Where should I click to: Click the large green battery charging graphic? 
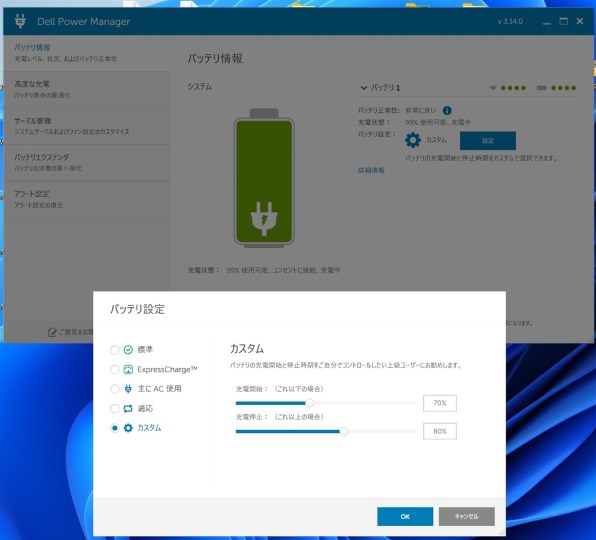(x=264, y=178)
